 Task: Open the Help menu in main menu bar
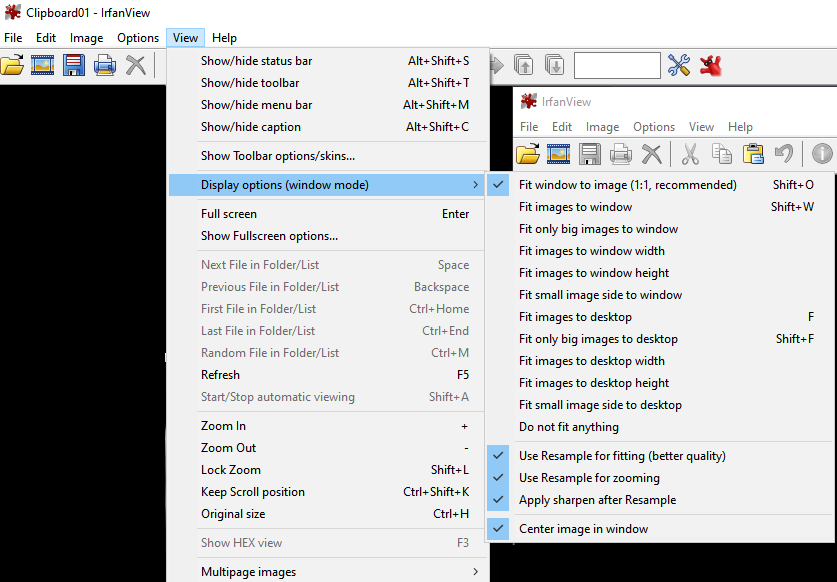click(224, 38)
